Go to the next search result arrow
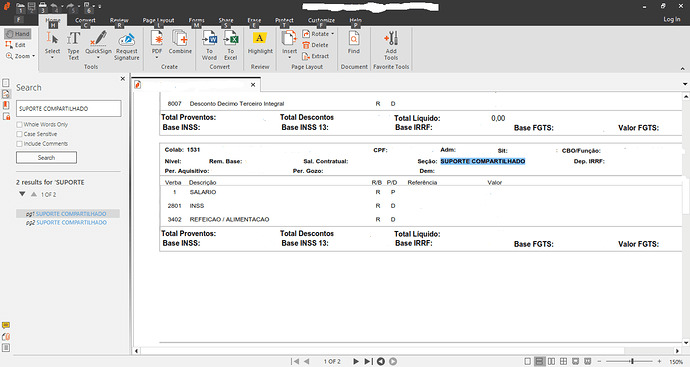The width and height of the screenshot is (690, 367). [22, 194]
